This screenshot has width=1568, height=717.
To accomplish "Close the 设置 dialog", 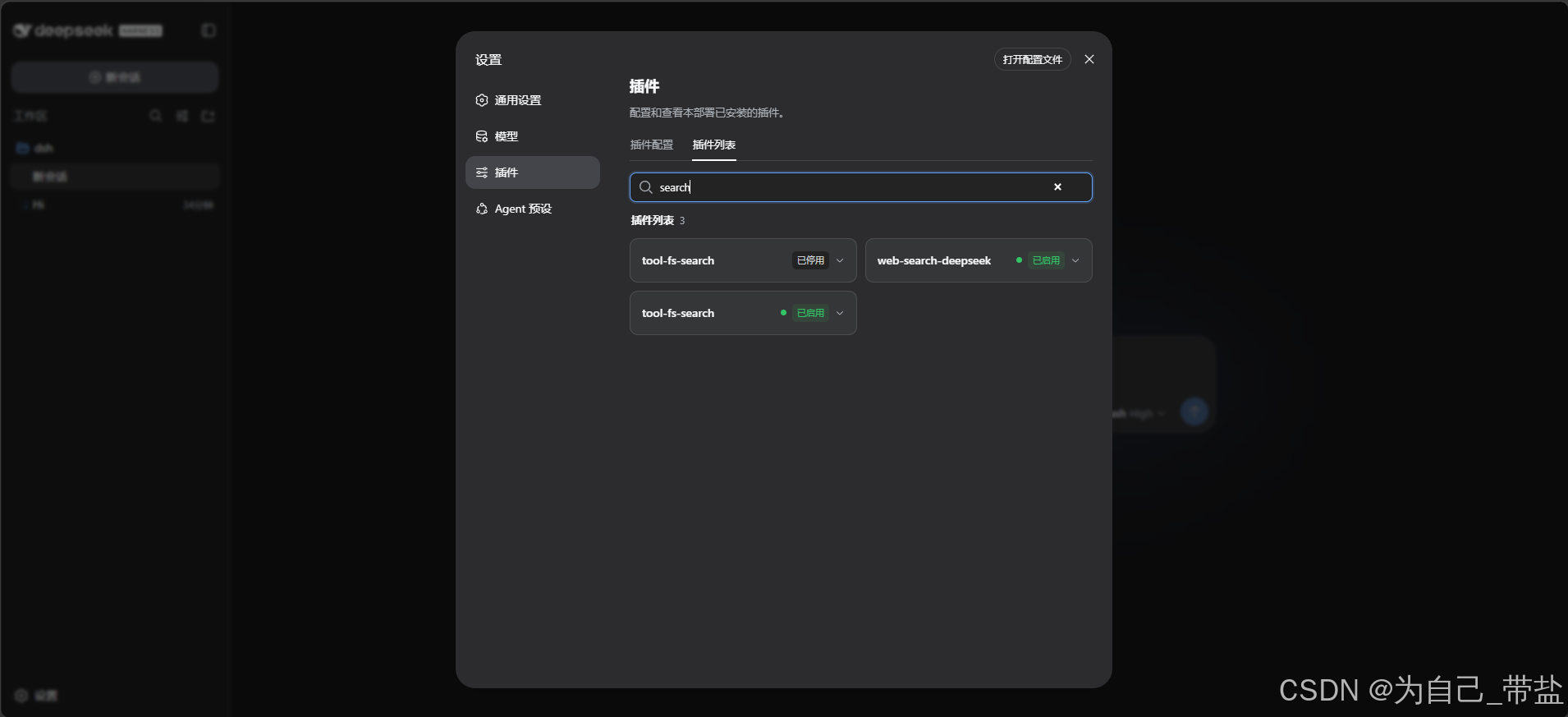I will pos(1089,59).
